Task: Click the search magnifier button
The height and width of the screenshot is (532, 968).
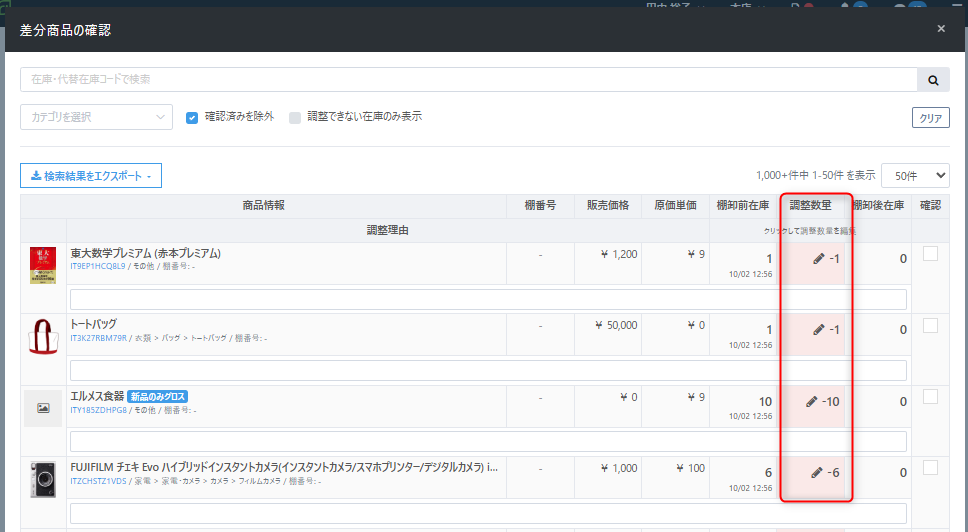Action: (933, 80)
